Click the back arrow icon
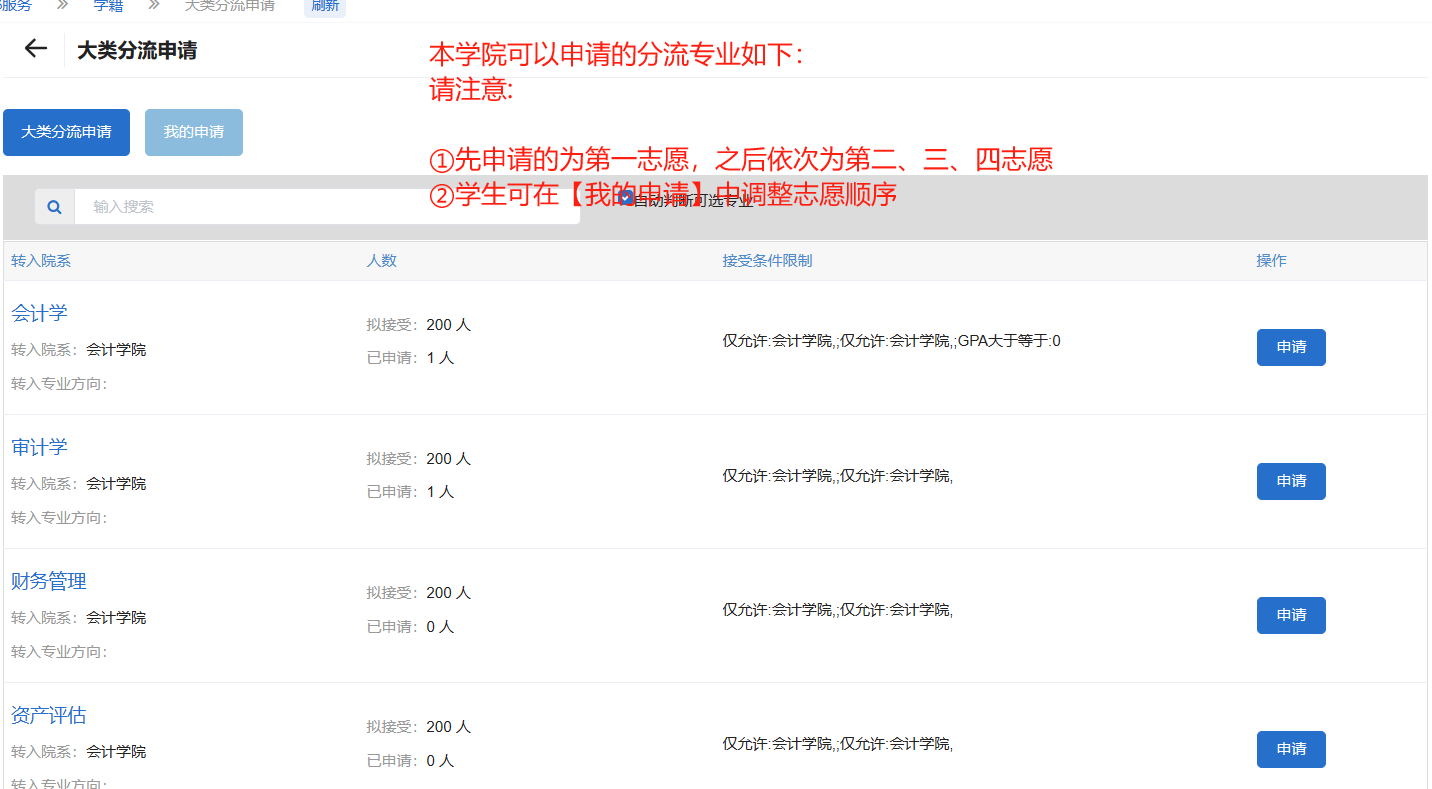 tap(36, 49)
